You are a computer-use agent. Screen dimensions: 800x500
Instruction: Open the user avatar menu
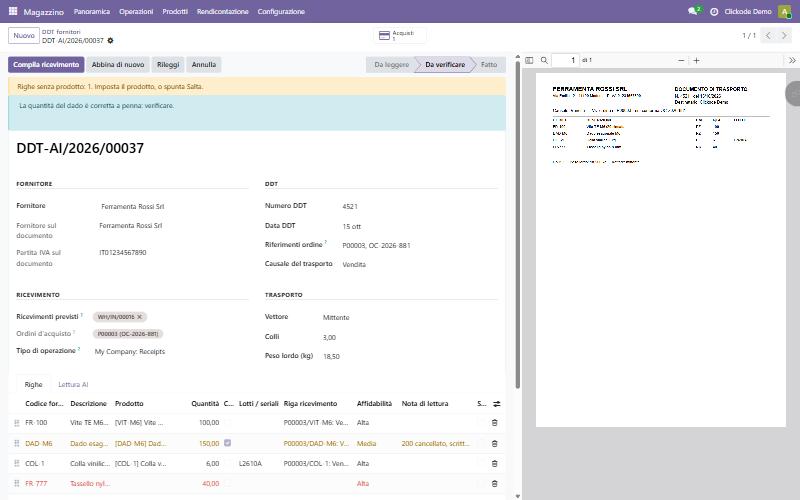[x=784, y=11]
